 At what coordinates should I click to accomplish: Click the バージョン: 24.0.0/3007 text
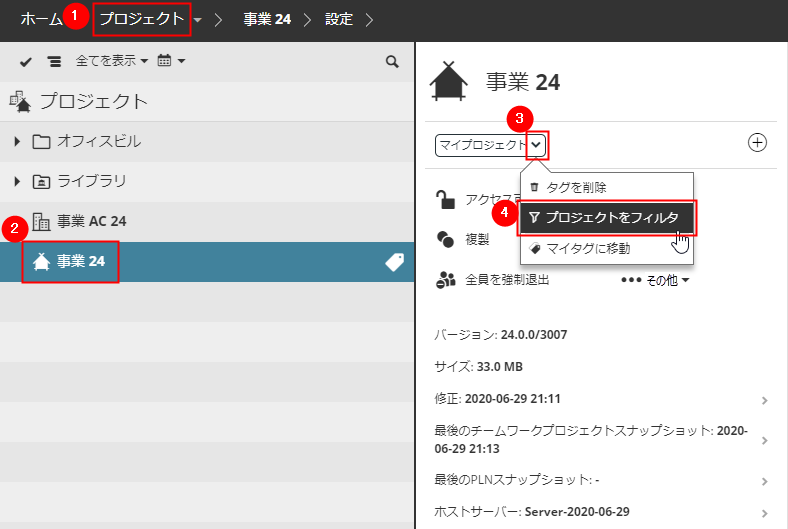[501, 335]
